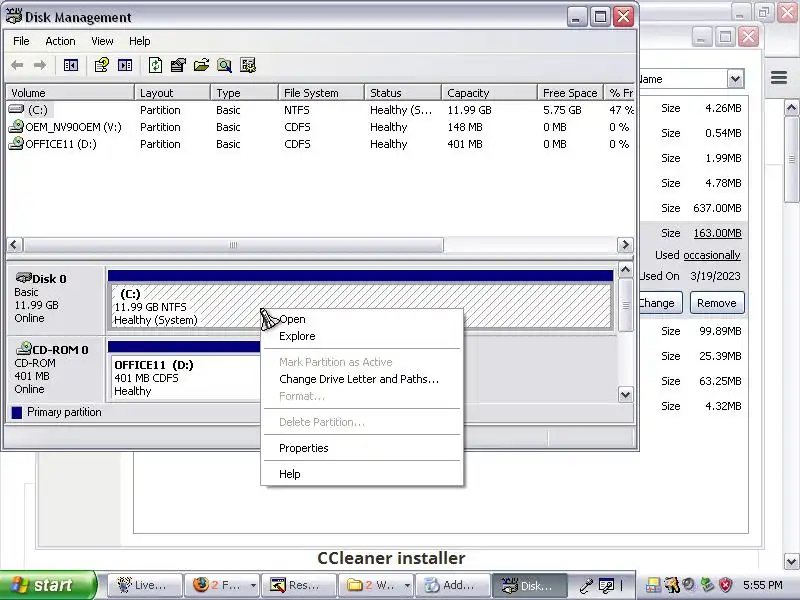Viewport: 800px width, 600px height.
Task: Click the Explore magnifier toolbar icon
Action: click(224, 65)
